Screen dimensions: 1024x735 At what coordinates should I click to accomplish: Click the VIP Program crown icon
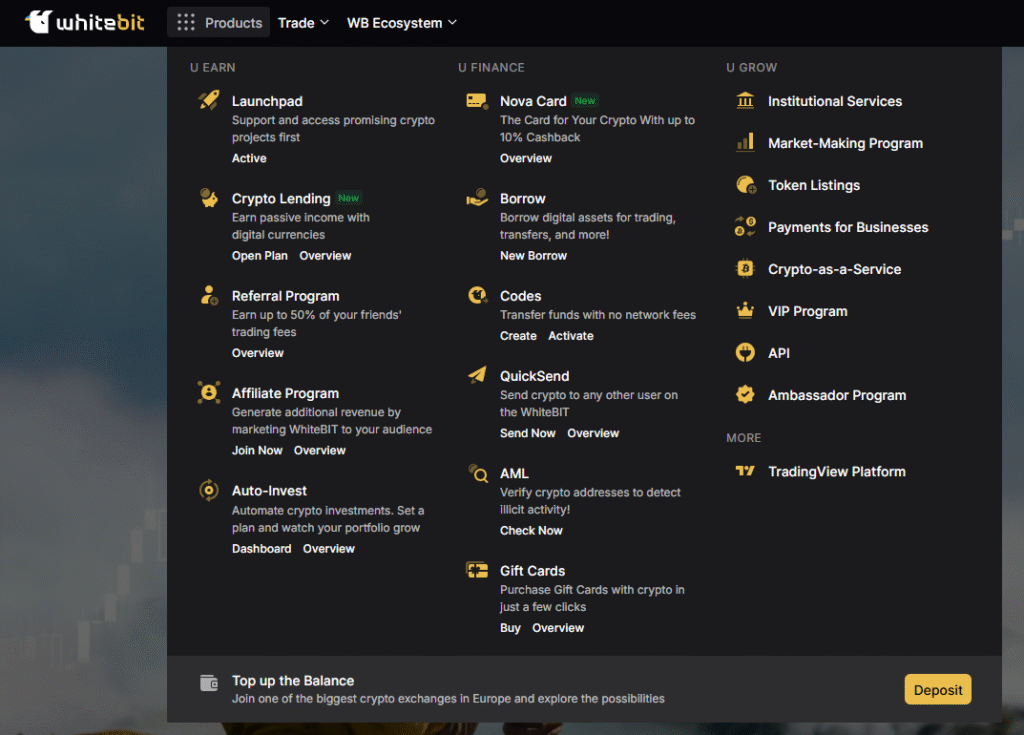[x=745, y=311]
